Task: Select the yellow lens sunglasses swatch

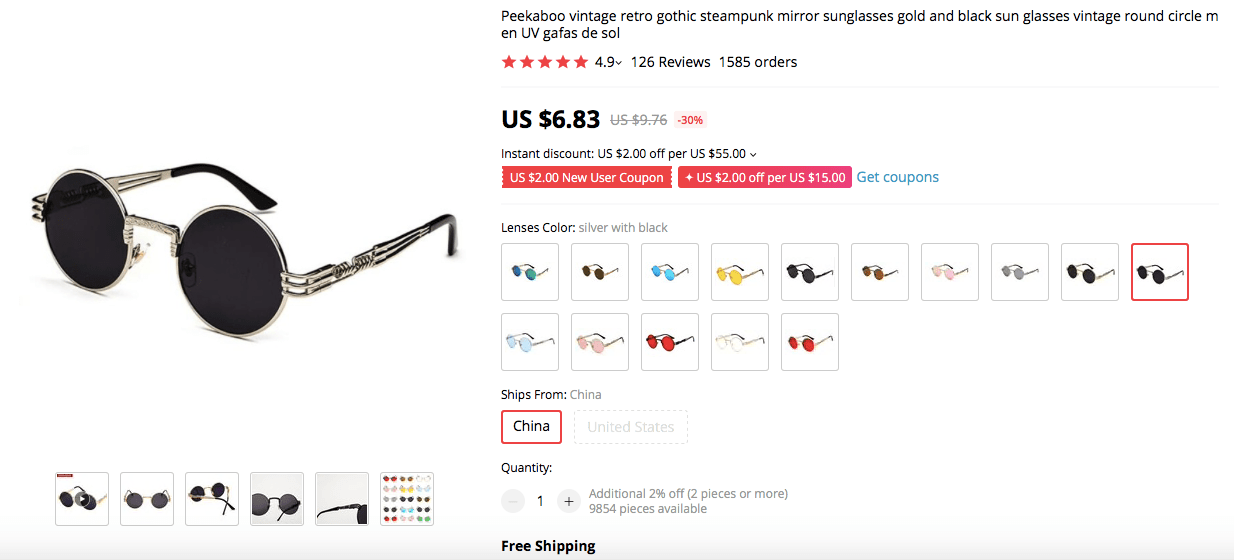Action: point(740,272)
